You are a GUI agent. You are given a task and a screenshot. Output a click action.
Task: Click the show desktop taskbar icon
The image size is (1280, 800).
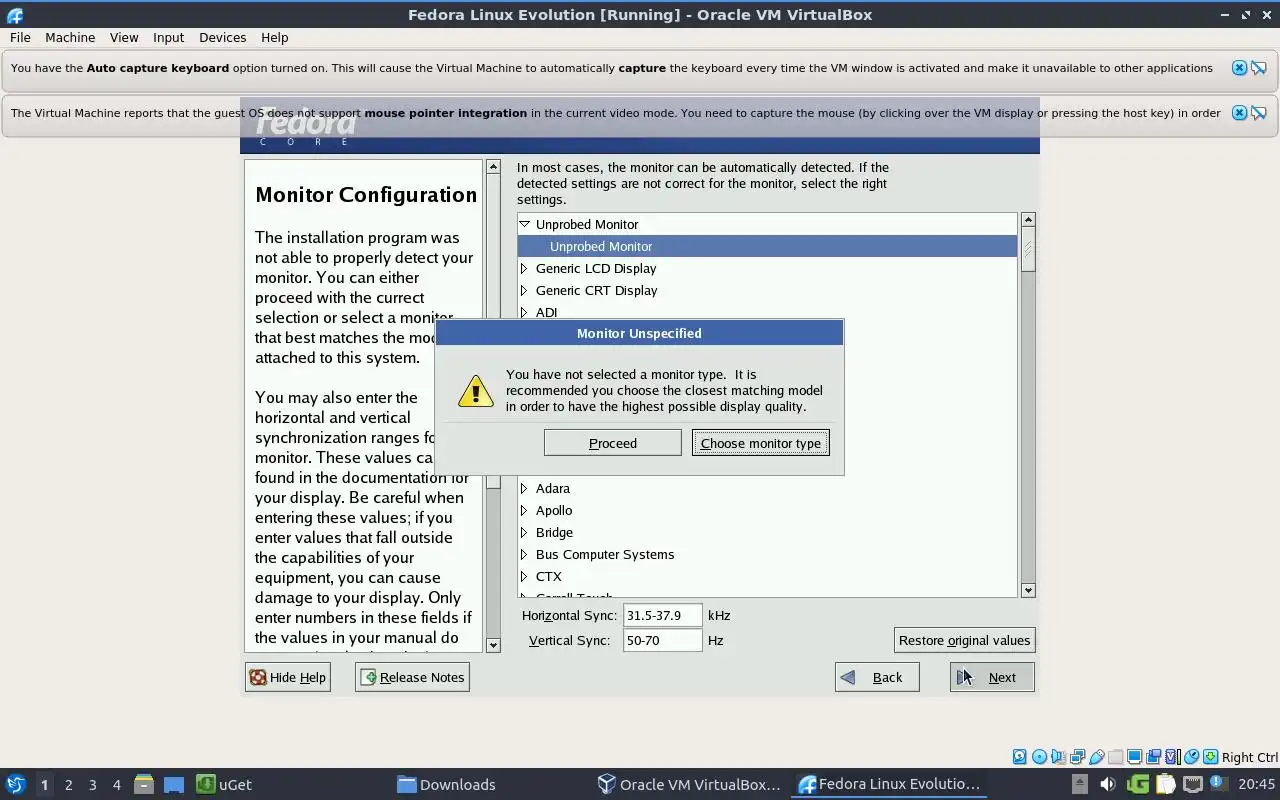pyautogui.click(x=174, y=784)
